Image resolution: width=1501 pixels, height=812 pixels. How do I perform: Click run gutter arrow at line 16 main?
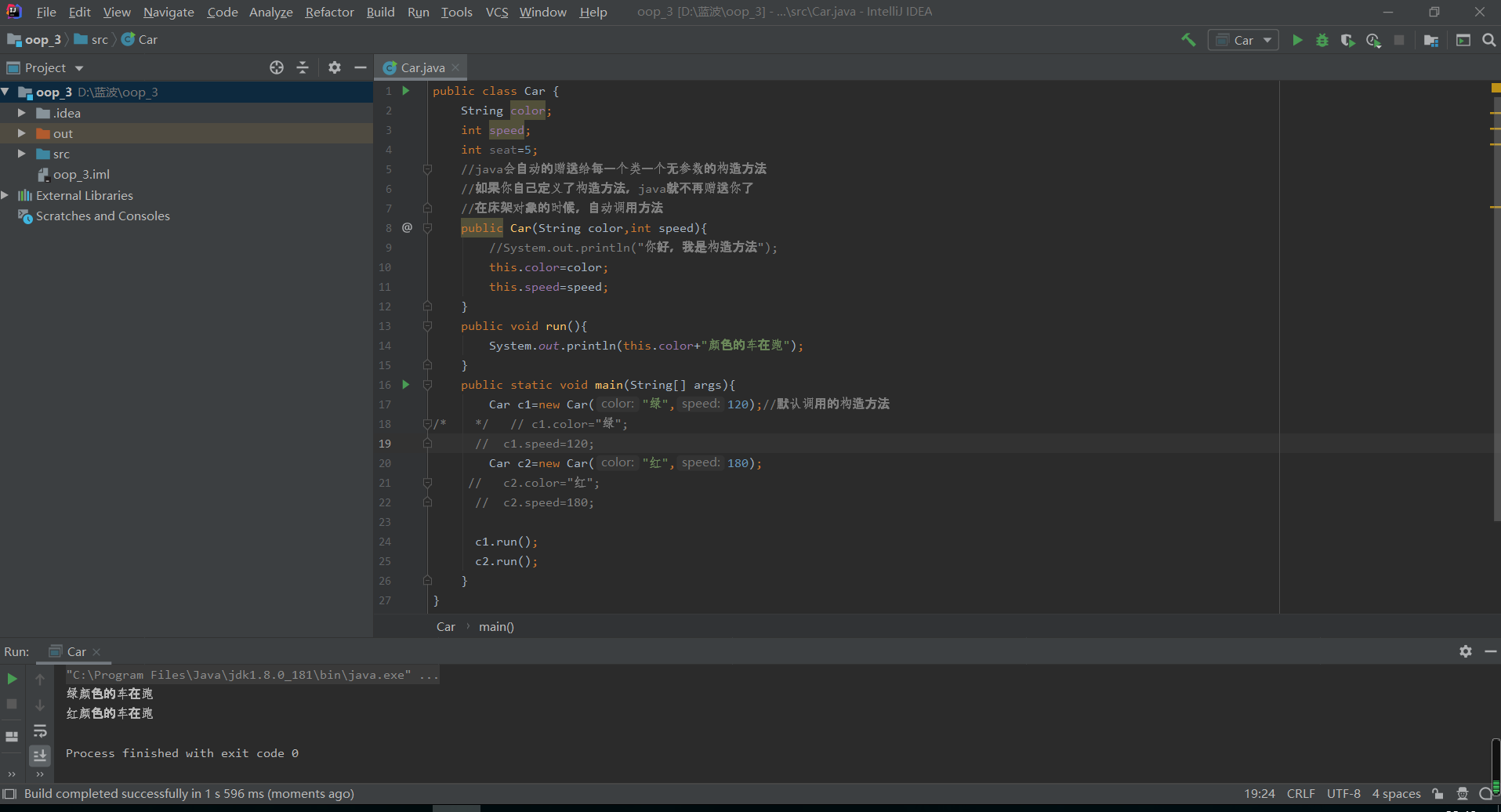pos(406,385)
